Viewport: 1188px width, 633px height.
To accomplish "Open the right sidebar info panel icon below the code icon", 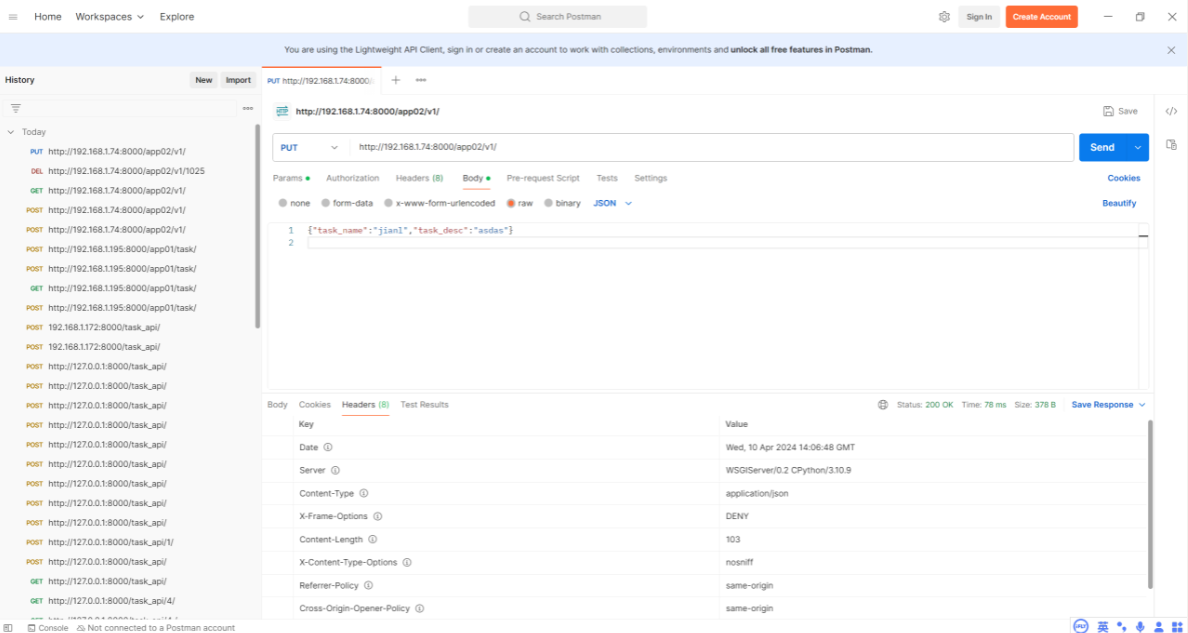I will 1171,145.
